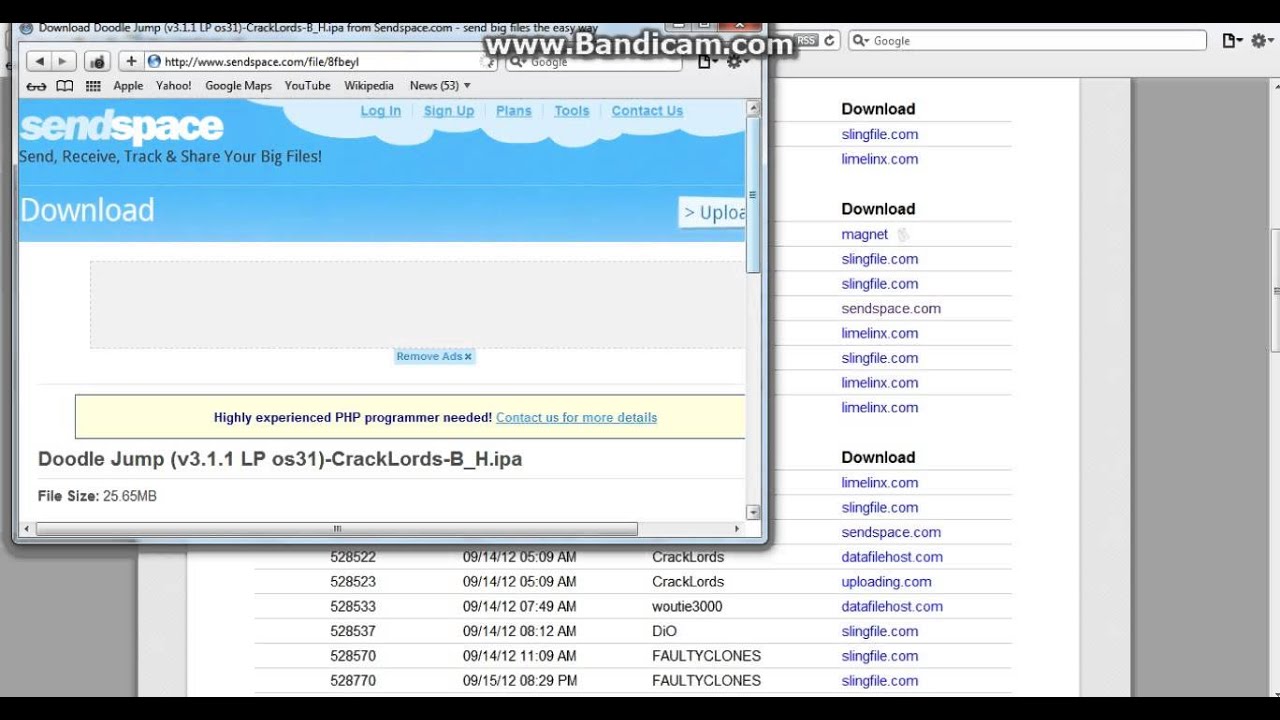
Task: Open search engine magnifier dropdown in Sendspace window
Action: tap(519, 62)
